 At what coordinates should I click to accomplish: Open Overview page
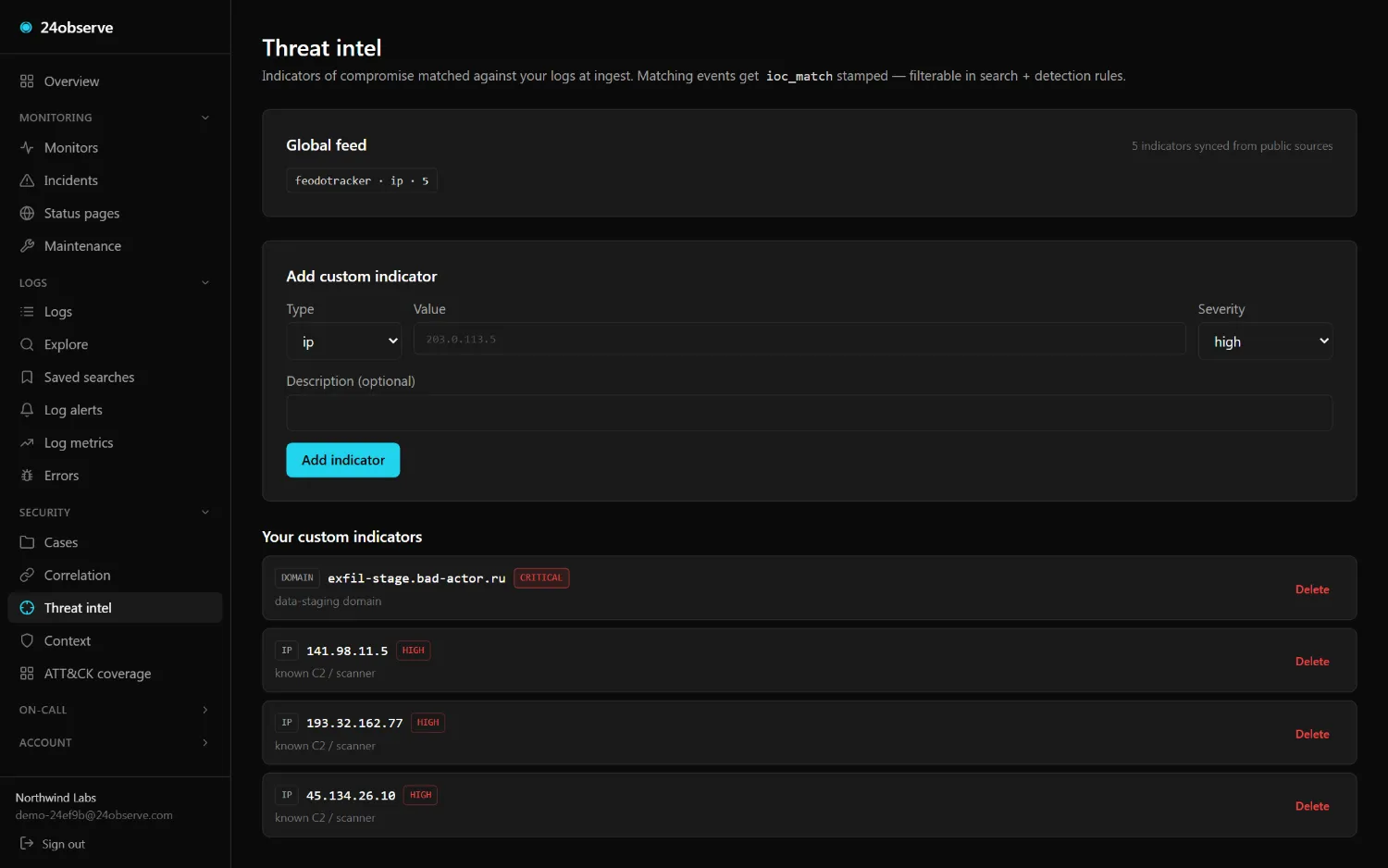[115, 81]
